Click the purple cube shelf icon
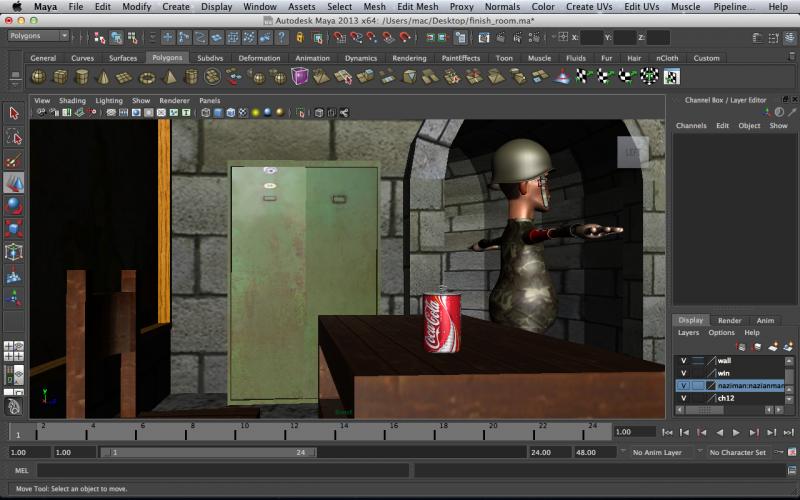Image resolution: width=800 pixels, height=500 pixels. coord(299,77)
